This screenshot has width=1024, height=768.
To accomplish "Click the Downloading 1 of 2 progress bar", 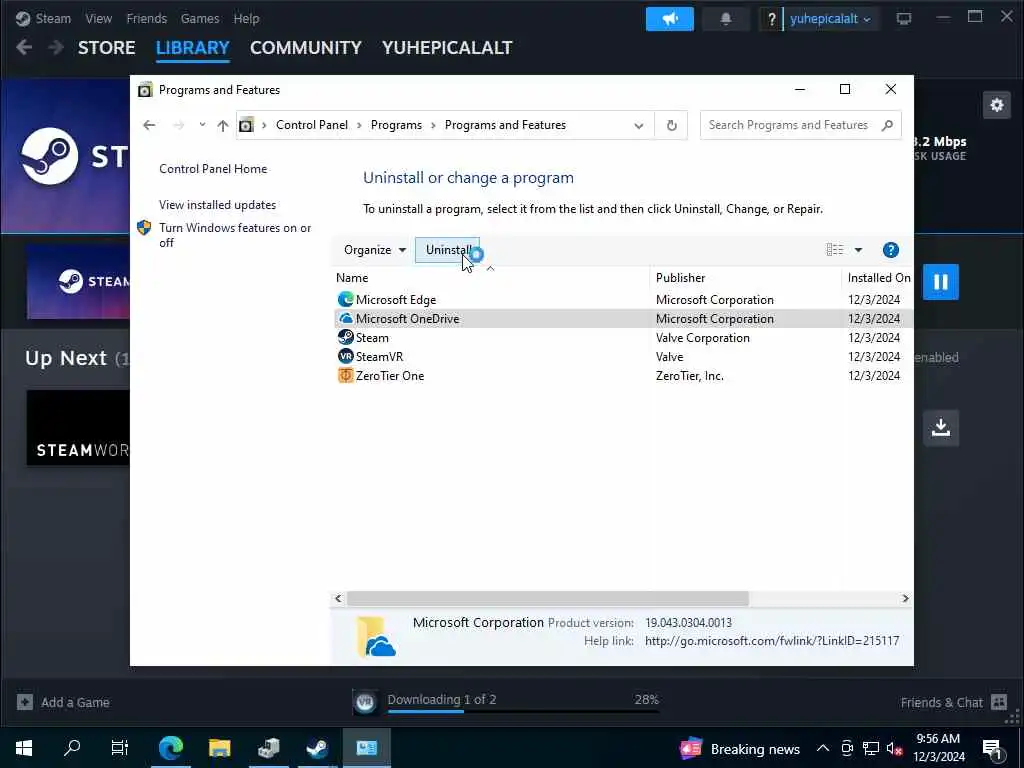I will 523,711.
